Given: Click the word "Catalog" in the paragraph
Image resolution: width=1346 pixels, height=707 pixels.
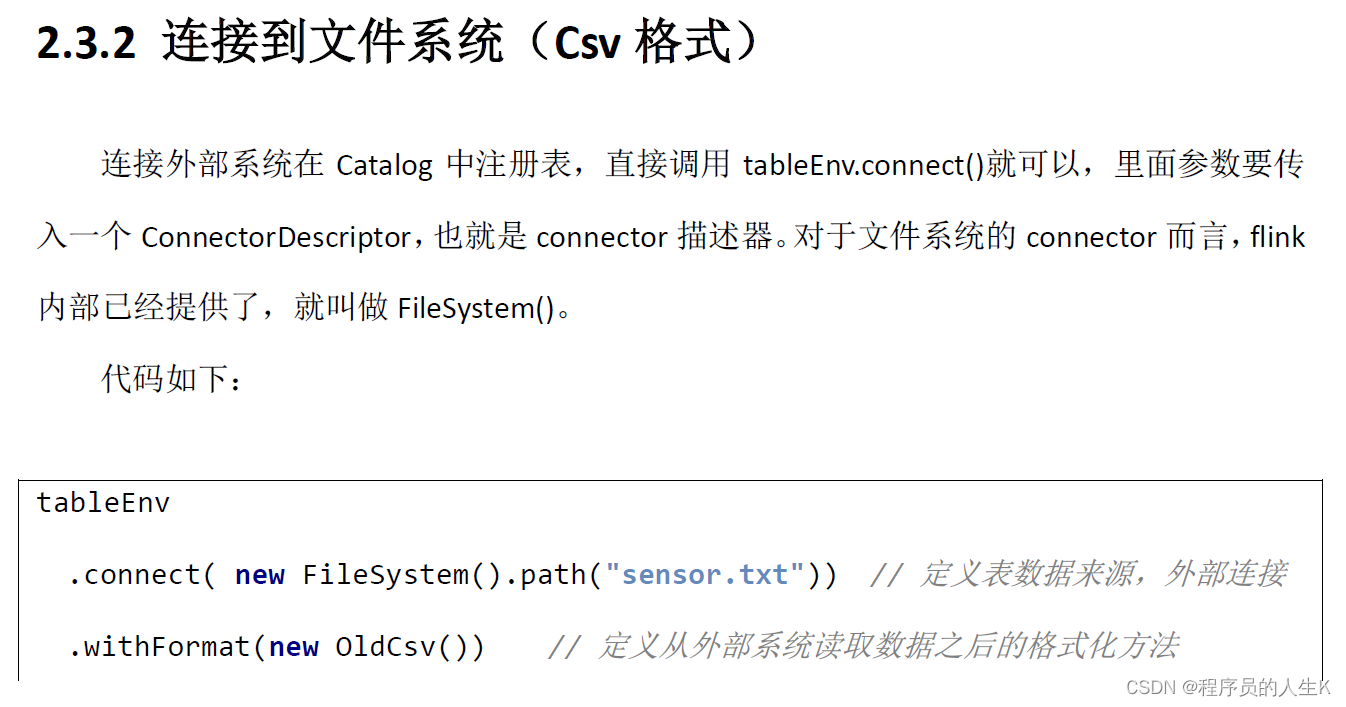Looking at the screenshot, I should (384, 165).
